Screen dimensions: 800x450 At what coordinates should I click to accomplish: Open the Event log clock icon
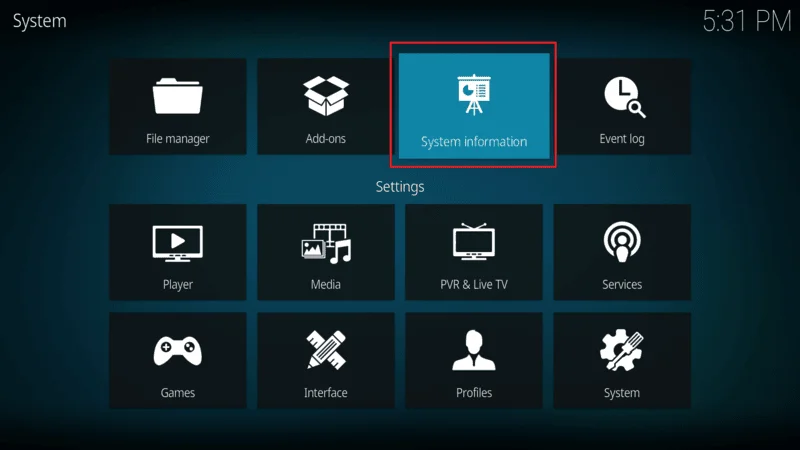624,97
